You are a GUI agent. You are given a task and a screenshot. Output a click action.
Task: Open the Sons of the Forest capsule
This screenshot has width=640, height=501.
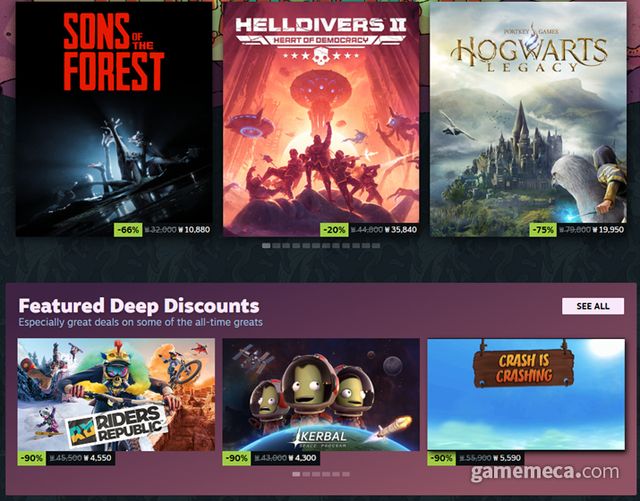[114, 118]
